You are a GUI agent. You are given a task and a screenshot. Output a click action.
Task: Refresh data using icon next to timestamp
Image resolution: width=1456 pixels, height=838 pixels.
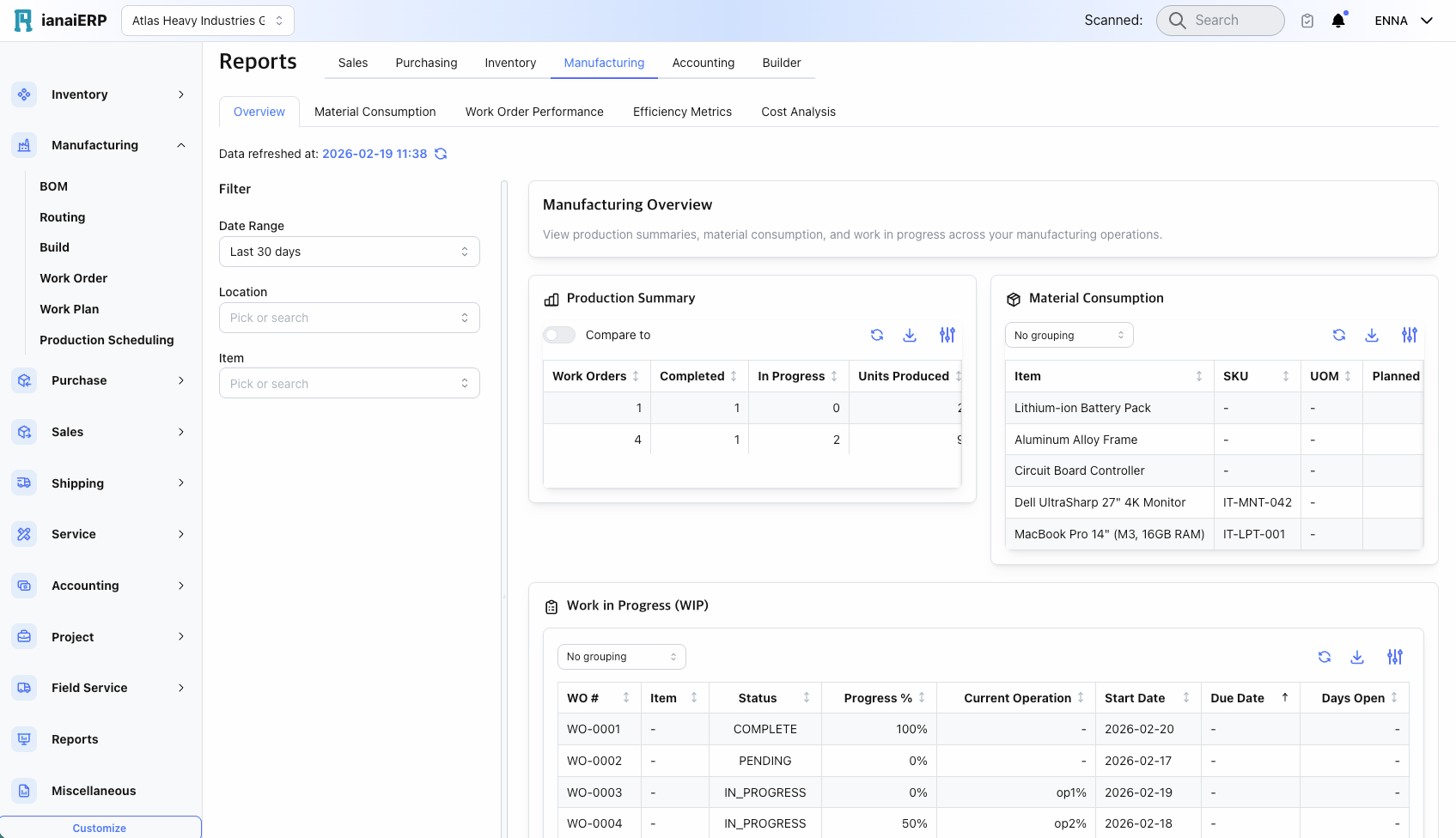tap(441, 154)
